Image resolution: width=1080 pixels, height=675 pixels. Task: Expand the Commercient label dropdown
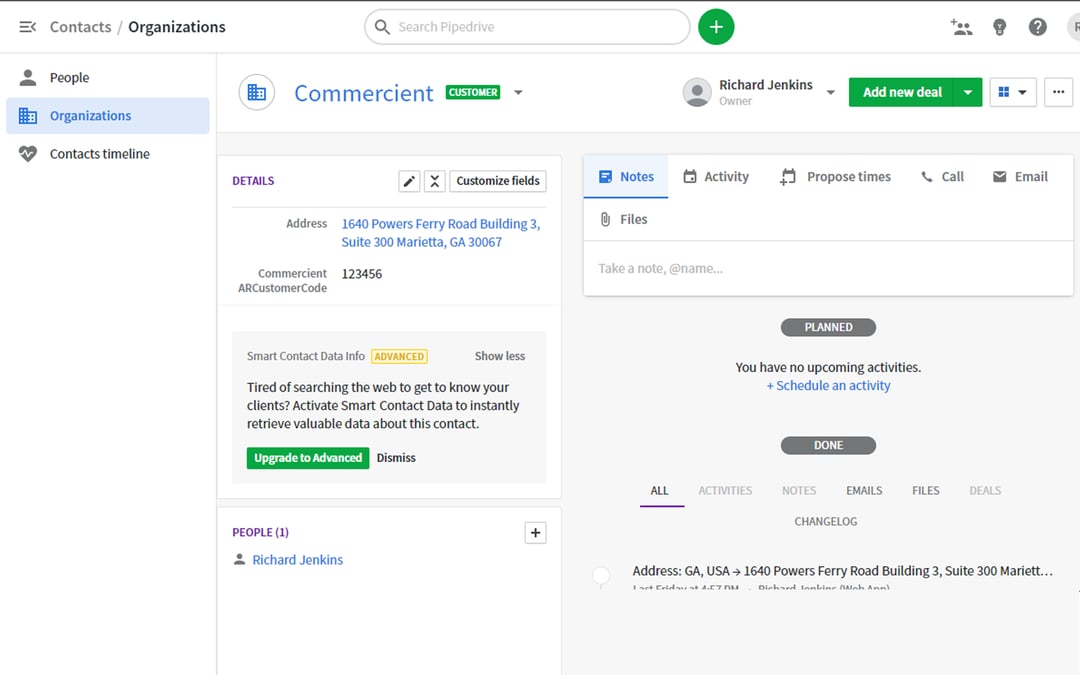(x=519, y=92)
